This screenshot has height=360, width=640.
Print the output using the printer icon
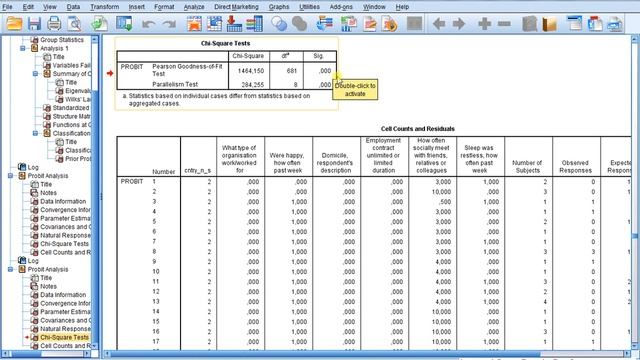tap(54, 24)
